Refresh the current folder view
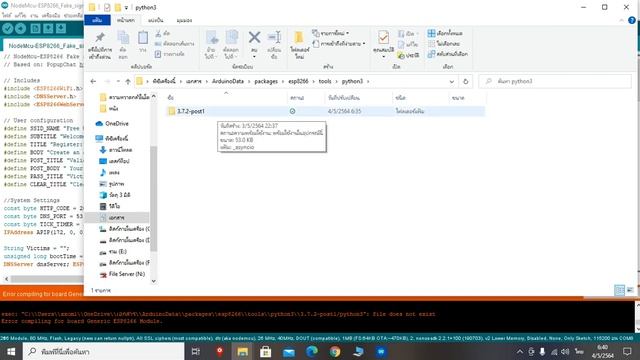The height and width of the screenshot is (360, 640). pyautogui.click(x=465, y=82)
